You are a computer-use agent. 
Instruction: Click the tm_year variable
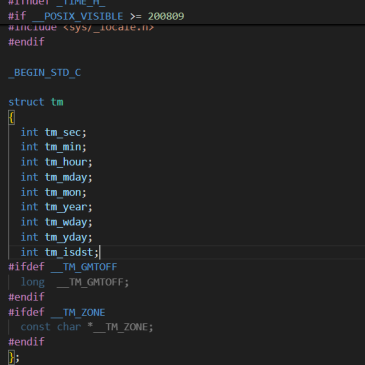(66, 207)
